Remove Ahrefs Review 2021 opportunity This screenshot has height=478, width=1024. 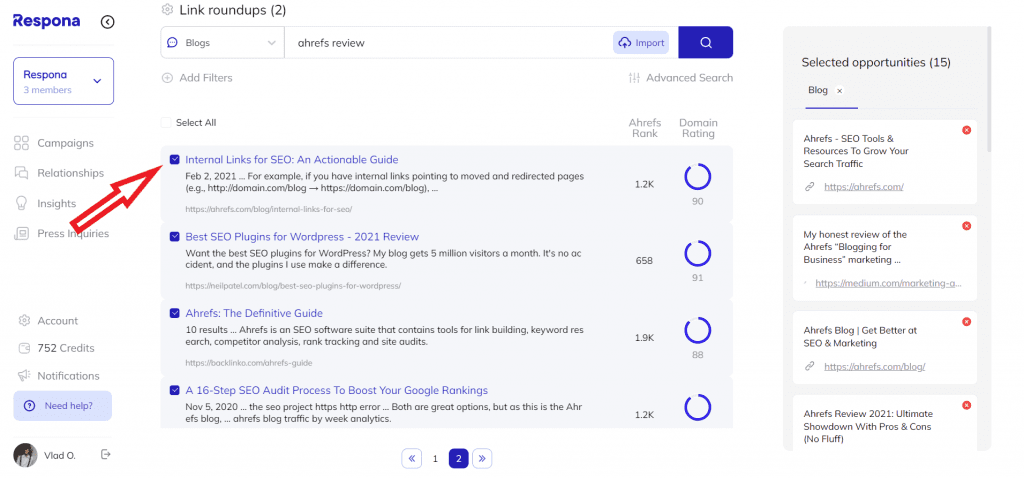967,406
